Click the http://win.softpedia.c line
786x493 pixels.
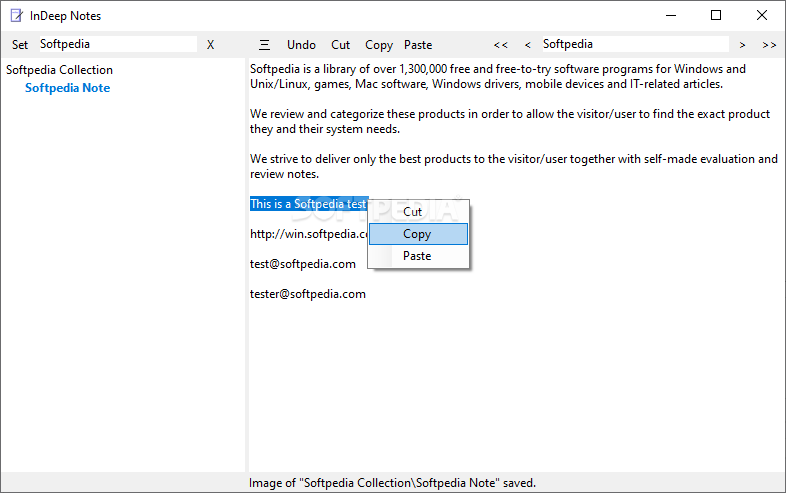coord(309,234)
